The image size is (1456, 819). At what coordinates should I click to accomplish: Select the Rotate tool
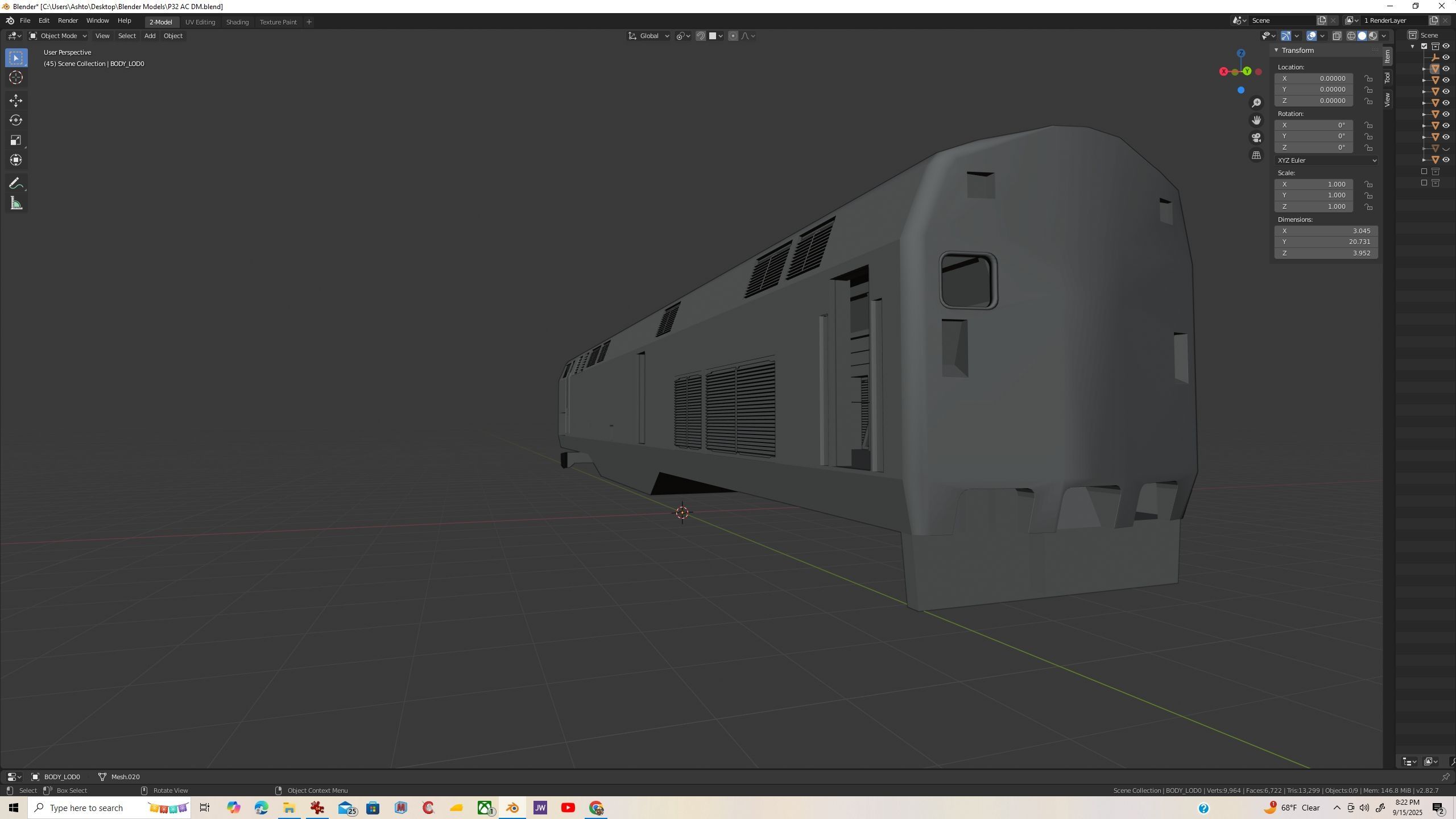pos(16,121)
